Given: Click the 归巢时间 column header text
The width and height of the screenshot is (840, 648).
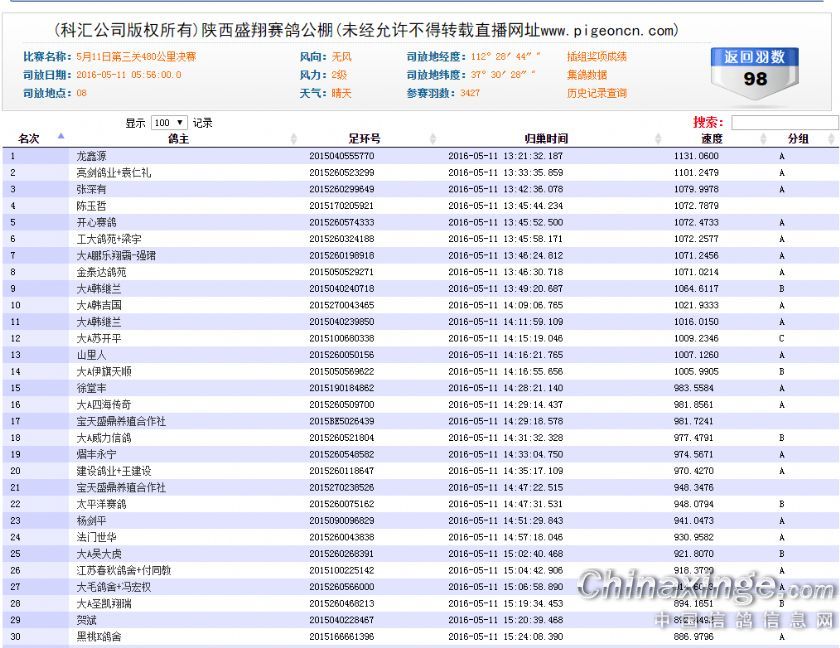Looking at the screenshot, I should click(546, 139).
